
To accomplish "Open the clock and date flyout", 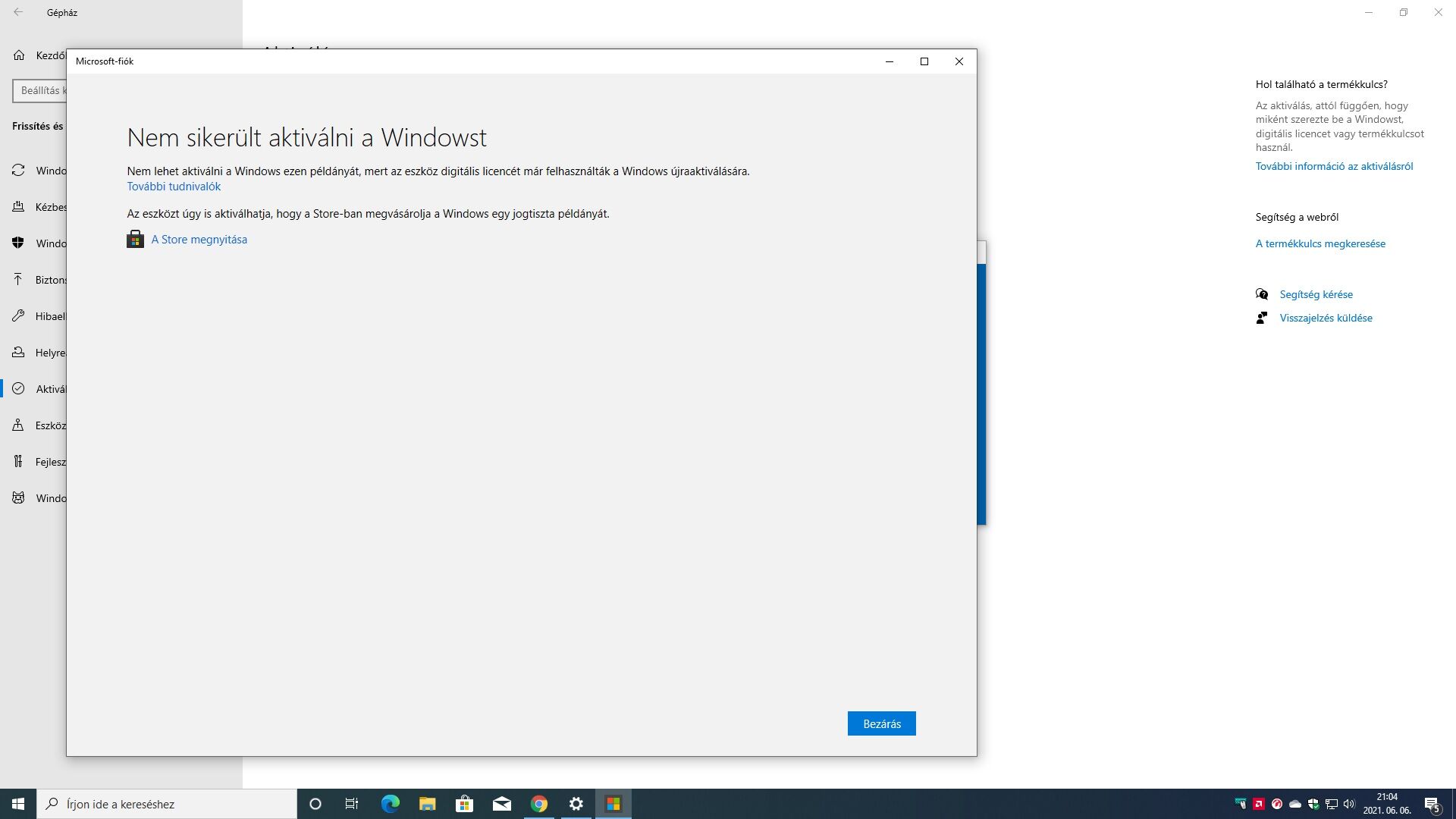I will click(x=1387, y=804).
